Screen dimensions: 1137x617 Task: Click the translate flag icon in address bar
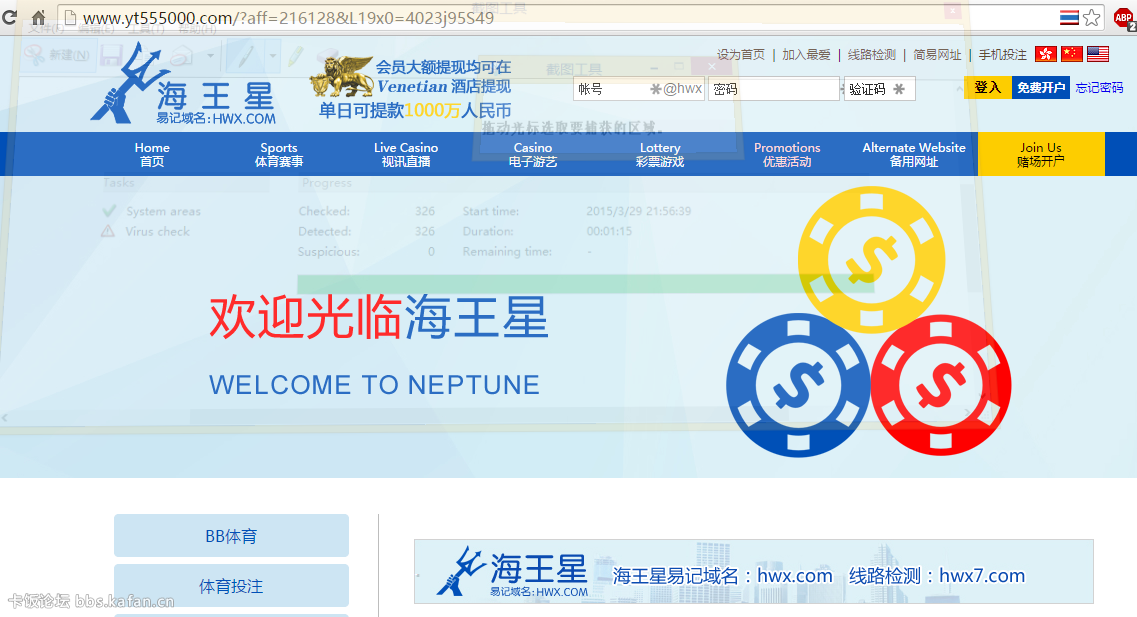[x=1069, y=18]
